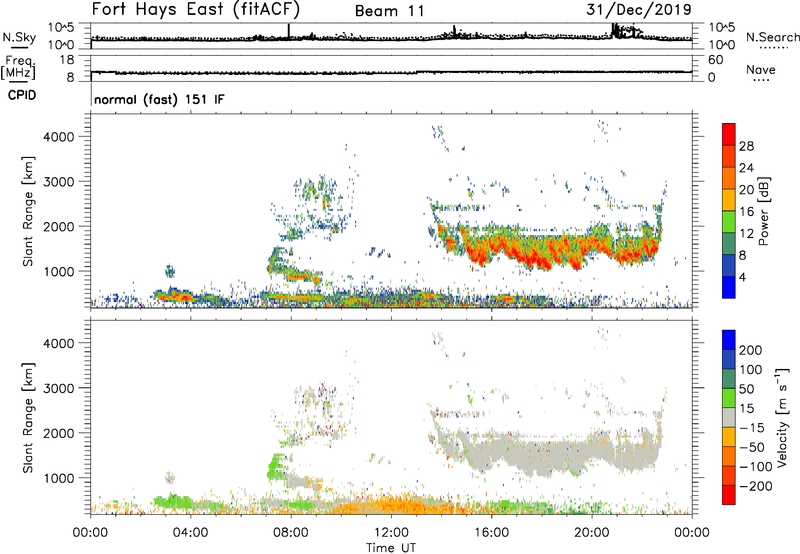Click the '16:00' time axis tick label
This screenshot has width=800, height=554.
pyautogui.click(x=491, y=533)
